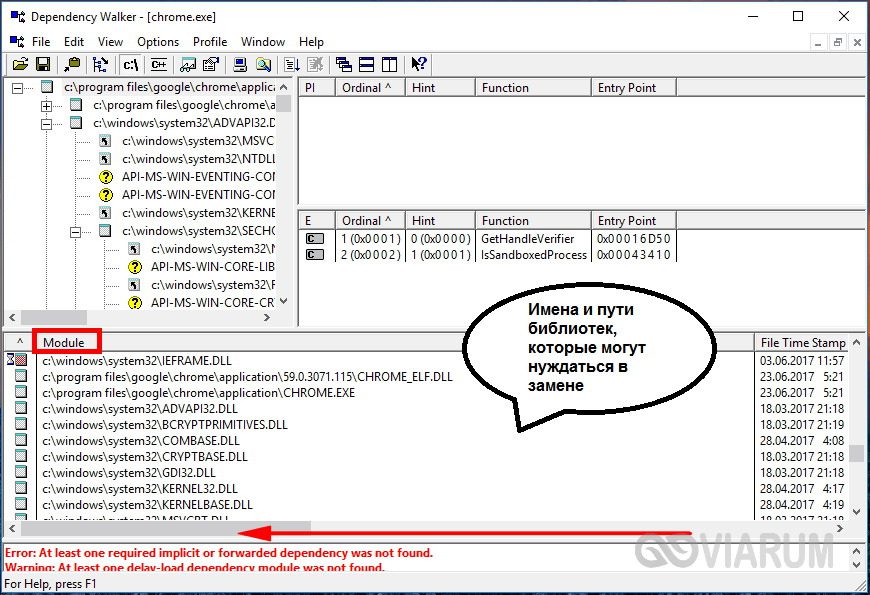Viewport: 870px width, 595px height.
Task: Select the c:\windows\system32\MSVC tree item
Action: (198, 141)
